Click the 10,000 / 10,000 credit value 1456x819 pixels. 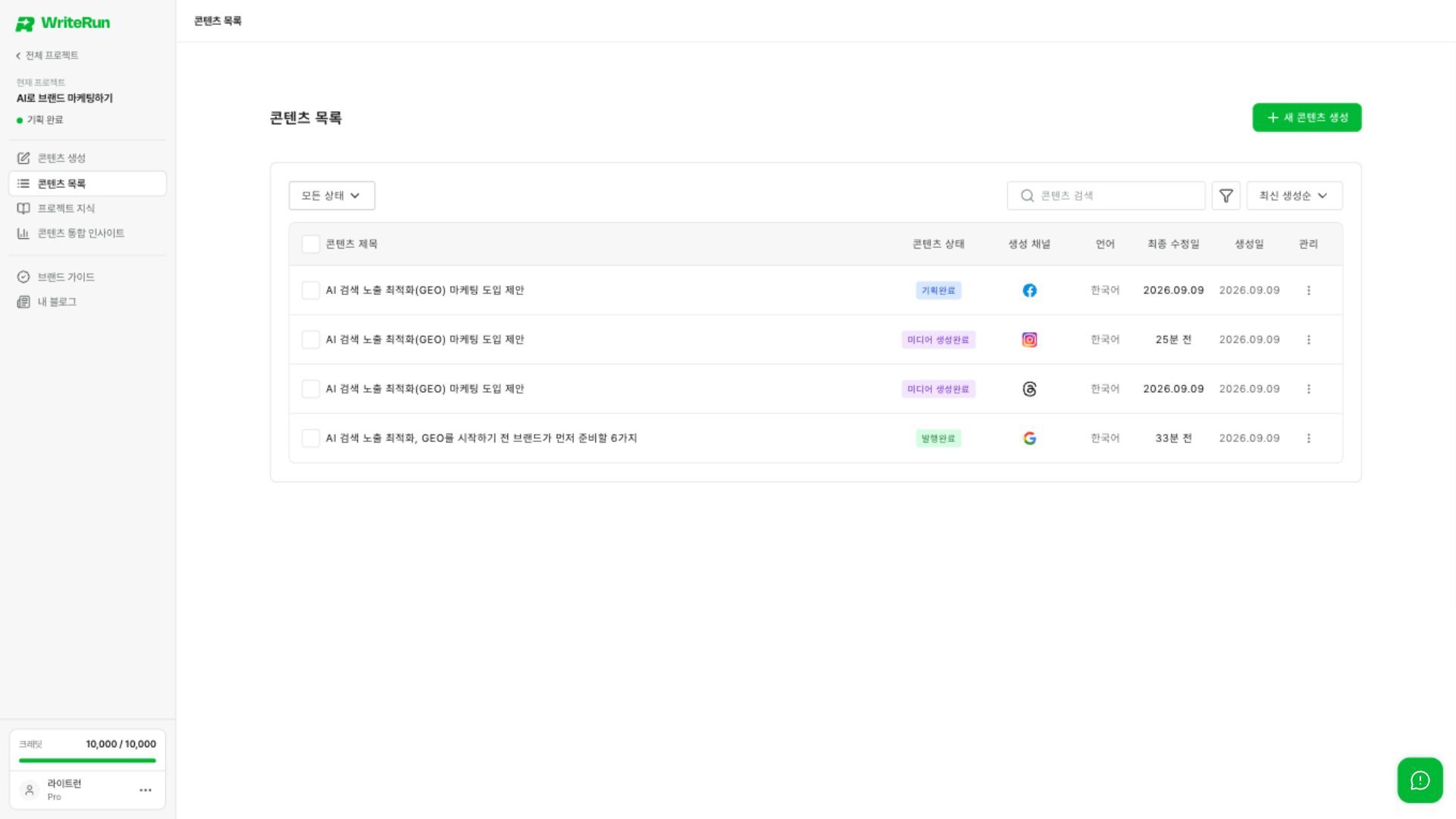pos(121,744)
